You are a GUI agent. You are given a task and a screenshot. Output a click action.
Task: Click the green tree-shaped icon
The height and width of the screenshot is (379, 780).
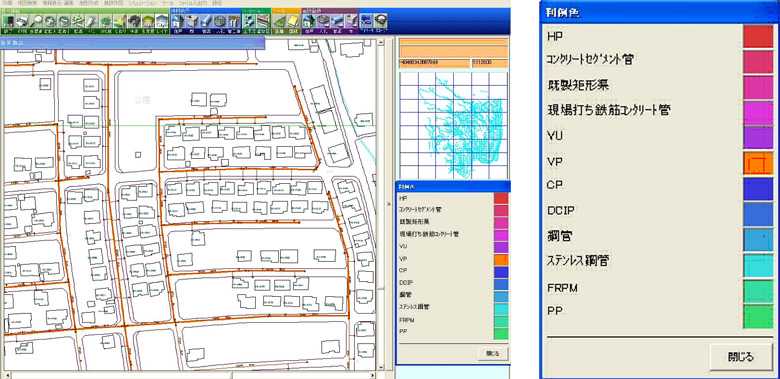tap(105, 20)
